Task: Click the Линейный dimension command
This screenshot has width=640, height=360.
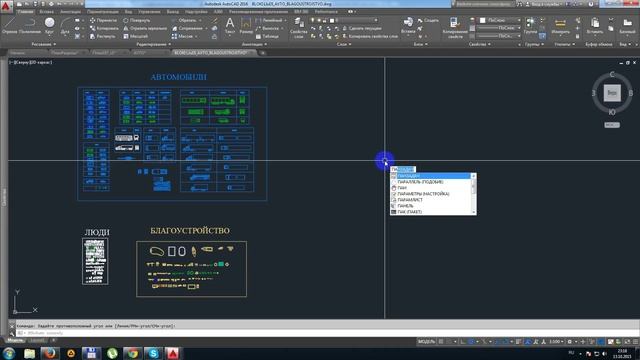Action: tap(269, 20)
